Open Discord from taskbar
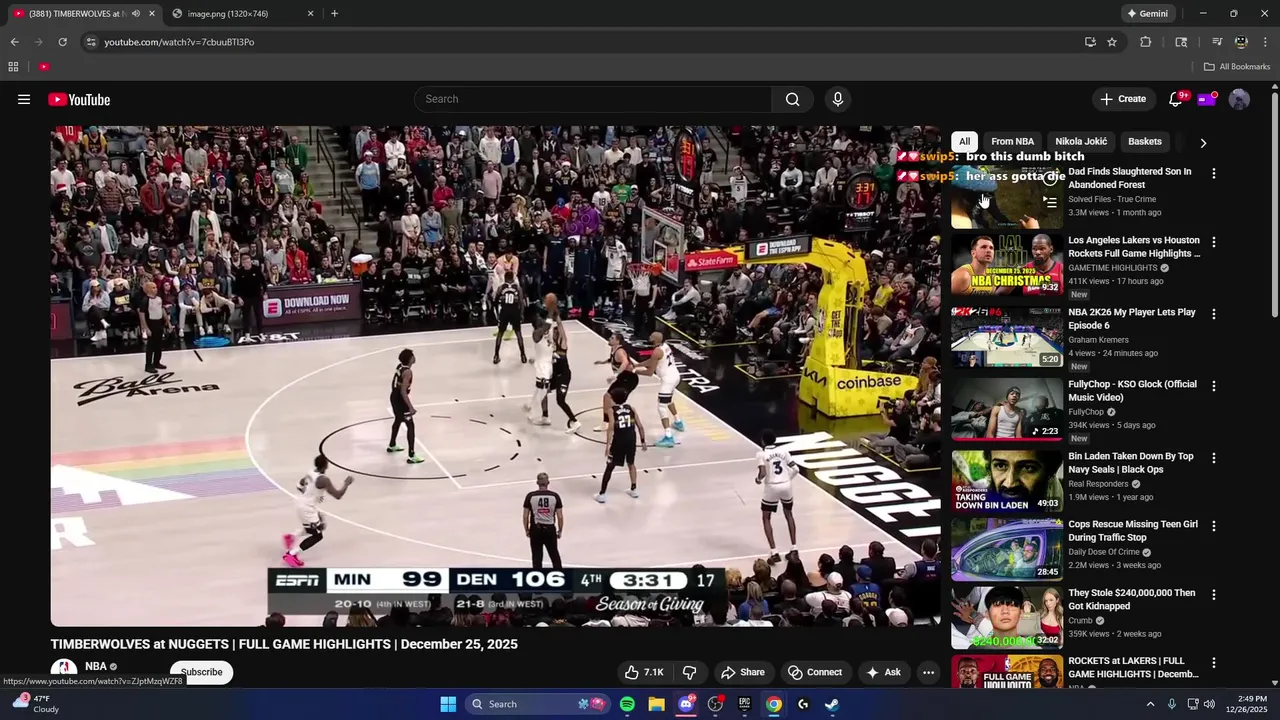This screenshot has height=720, width=1280. click(x=686, y=704)
